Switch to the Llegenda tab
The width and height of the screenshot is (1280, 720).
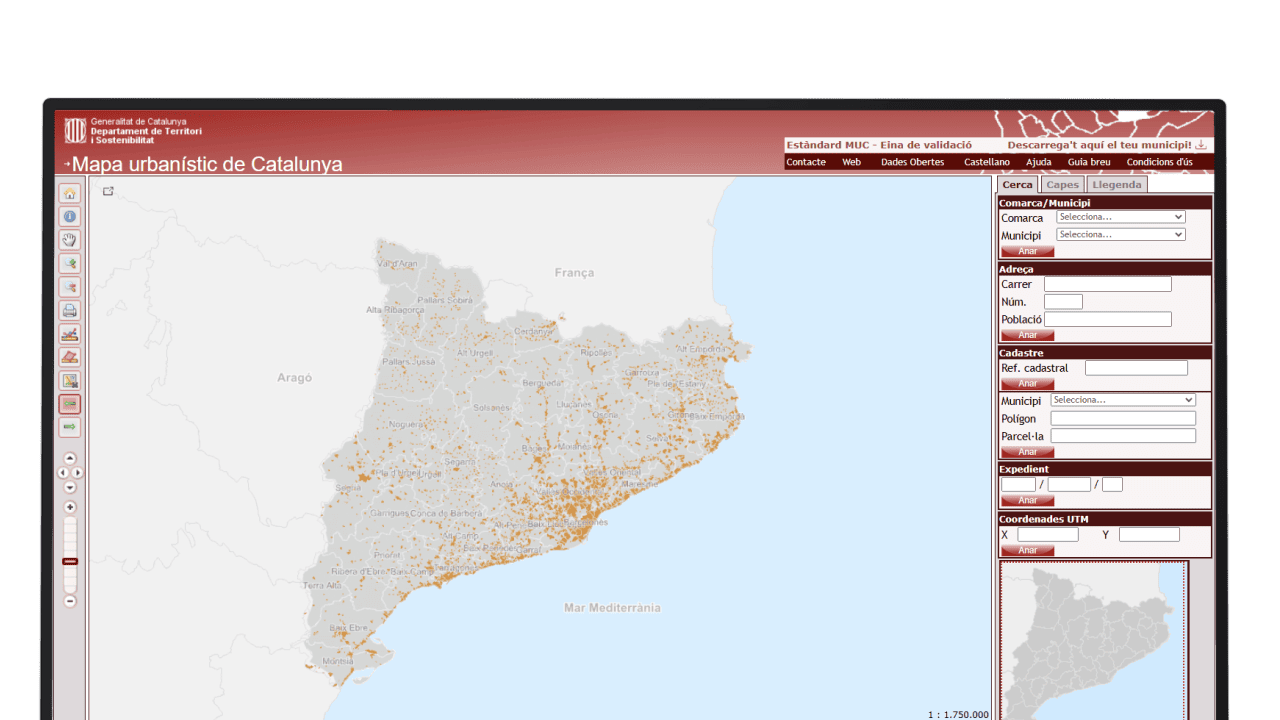[1116, 185]
